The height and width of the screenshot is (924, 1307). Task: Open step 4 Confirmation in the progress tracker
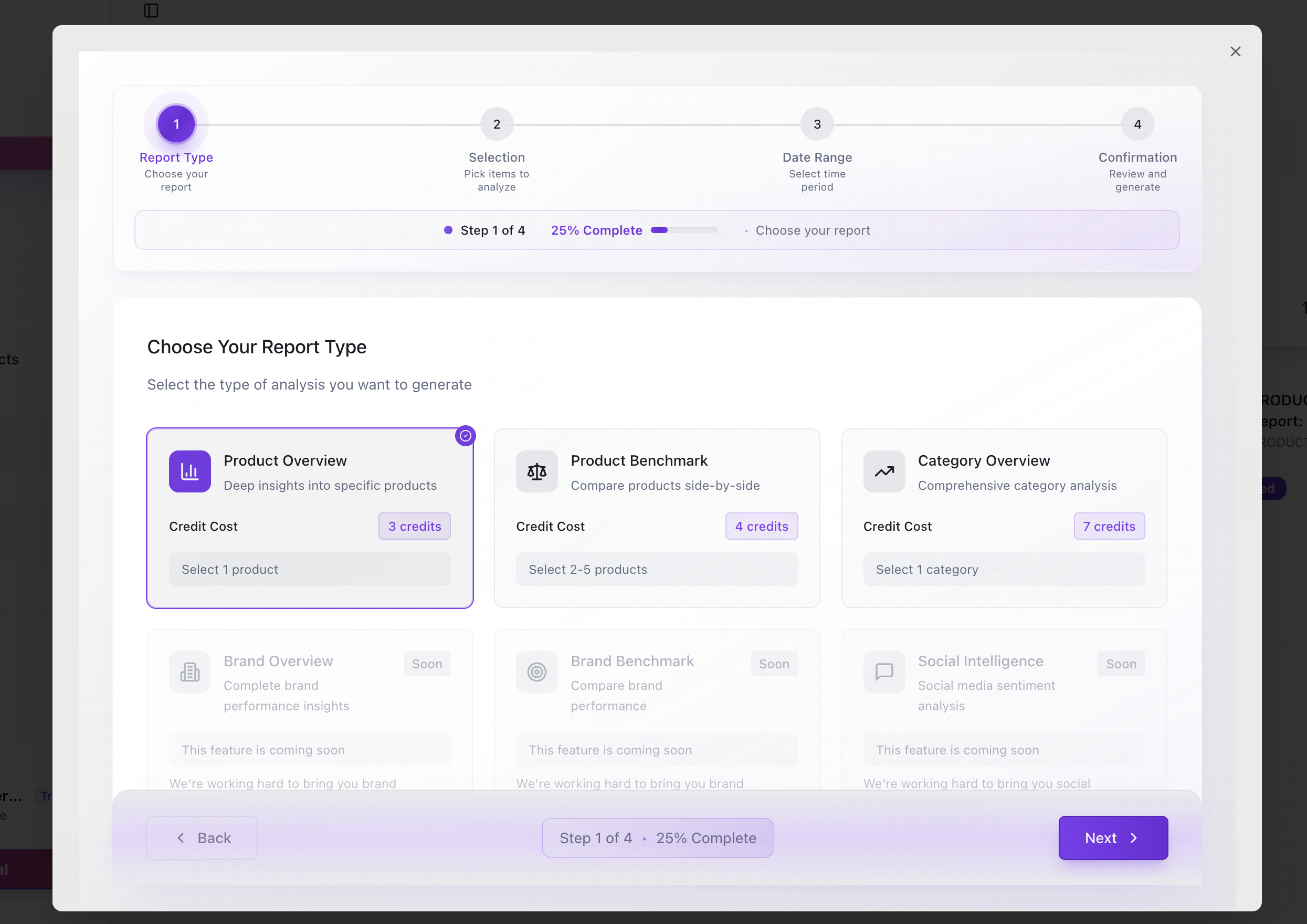1137,124
